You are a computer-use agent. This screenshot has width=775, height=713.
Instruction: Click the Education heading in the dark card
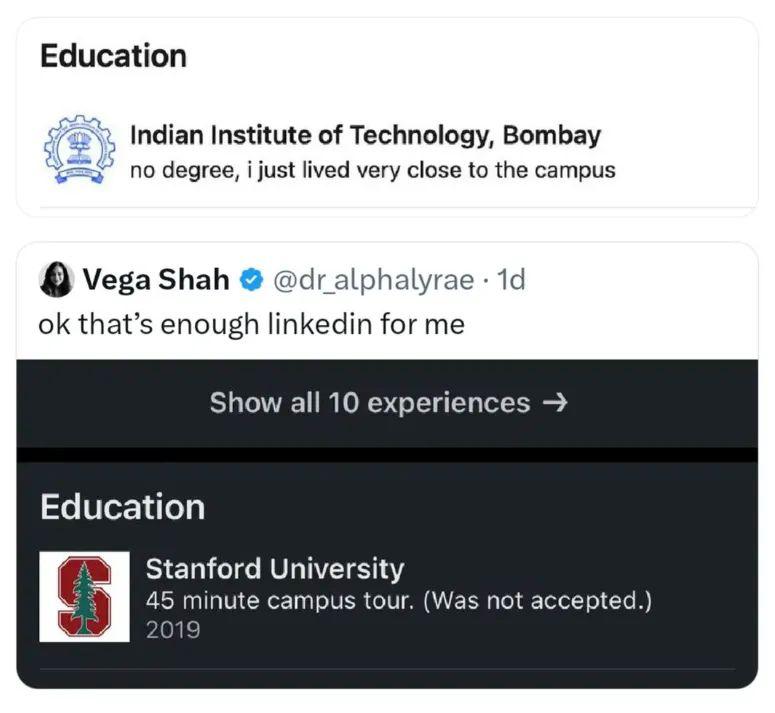tap(122, 507)
